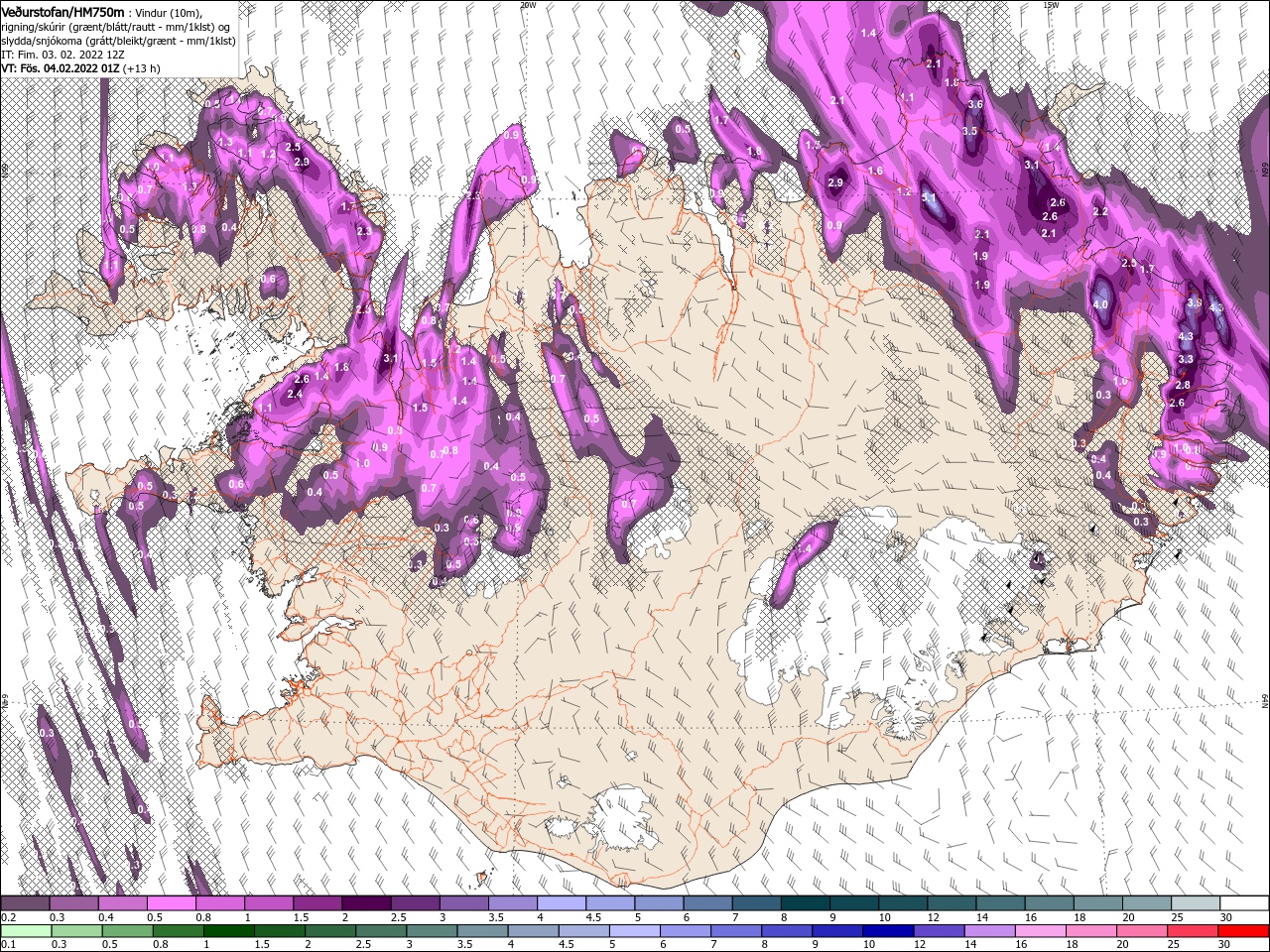Select the 'VT: Fös. 04.02.2022 01Z' valid time
This screenshot has height=952, width=1270.
pyautogui.click(x=60, y=68)
